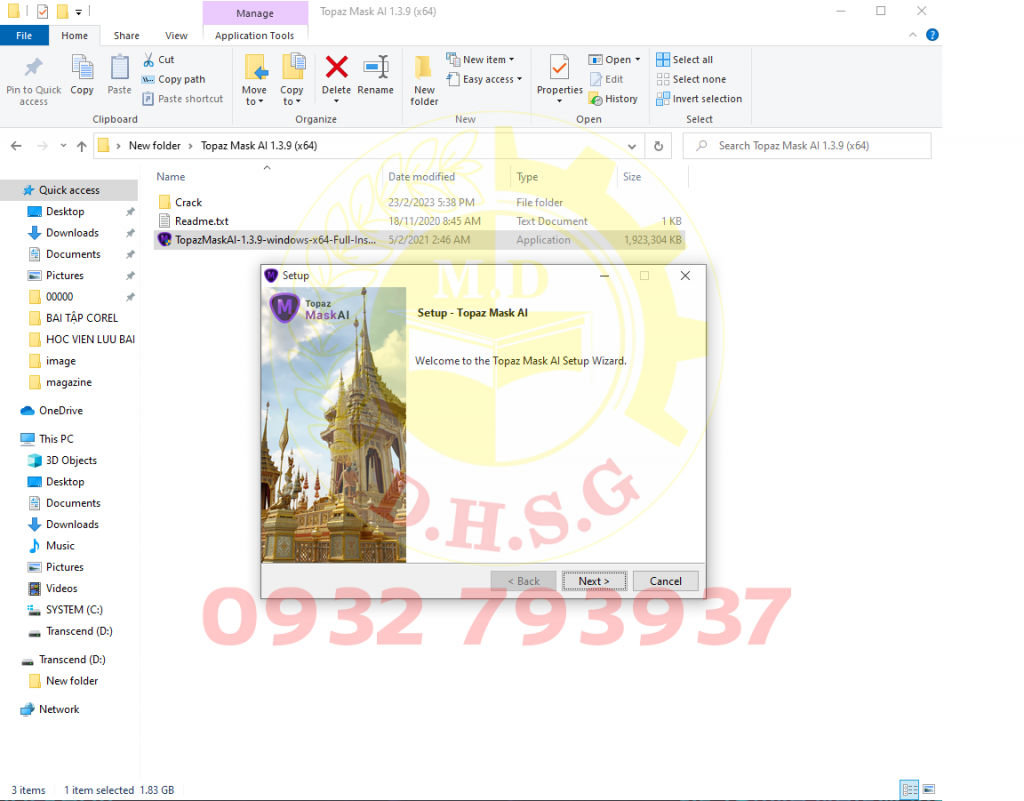1024x801 pixels.
Task: Click the Paste clipboard icon
Action: coord(120,67)
